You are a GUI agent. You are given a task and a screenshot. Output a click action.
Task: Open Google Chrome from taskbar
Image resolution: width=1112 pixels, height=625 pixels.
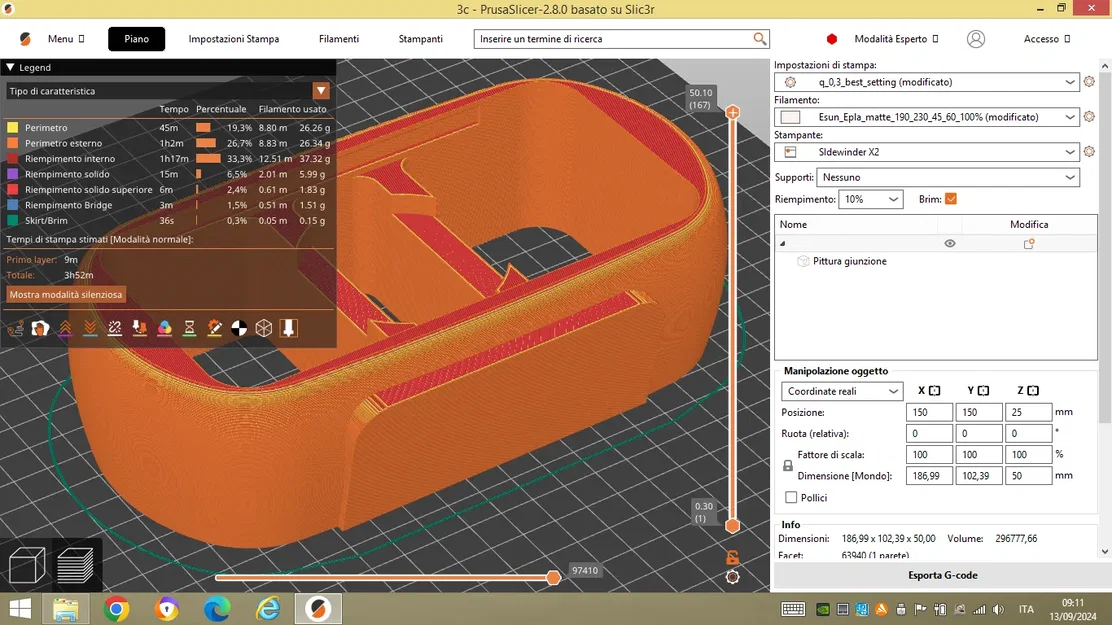(116, 609)
